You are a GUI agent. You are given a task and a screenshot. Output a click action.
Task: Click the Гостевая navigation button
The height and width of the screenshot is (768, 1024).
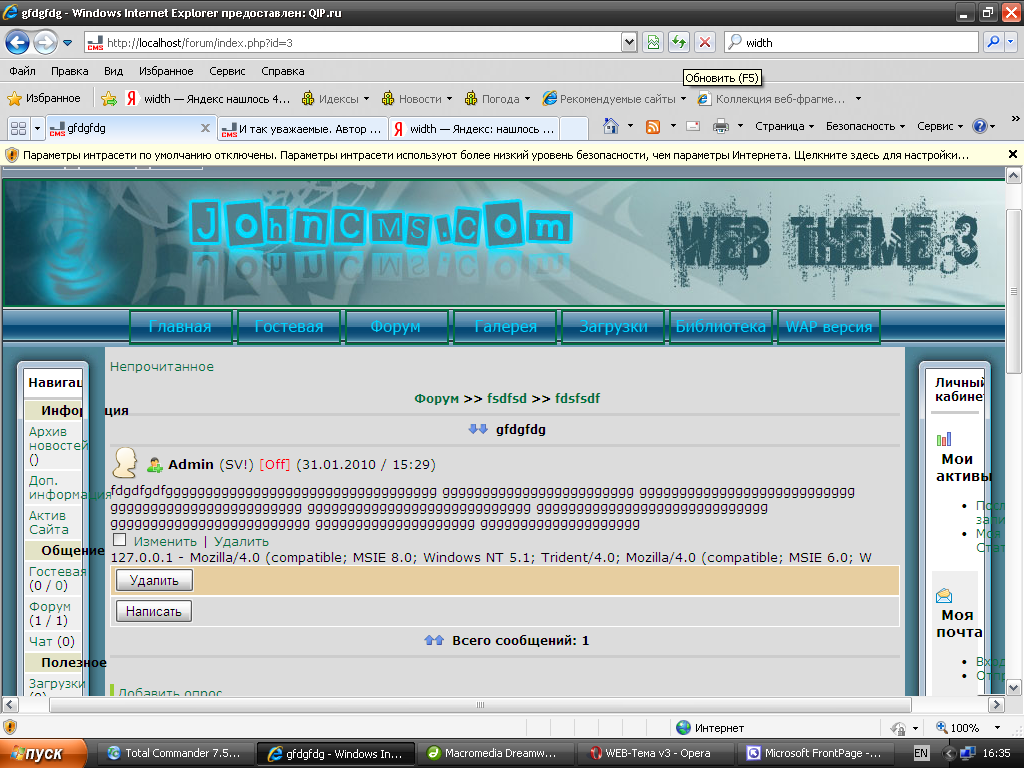[x=289, y=327]
